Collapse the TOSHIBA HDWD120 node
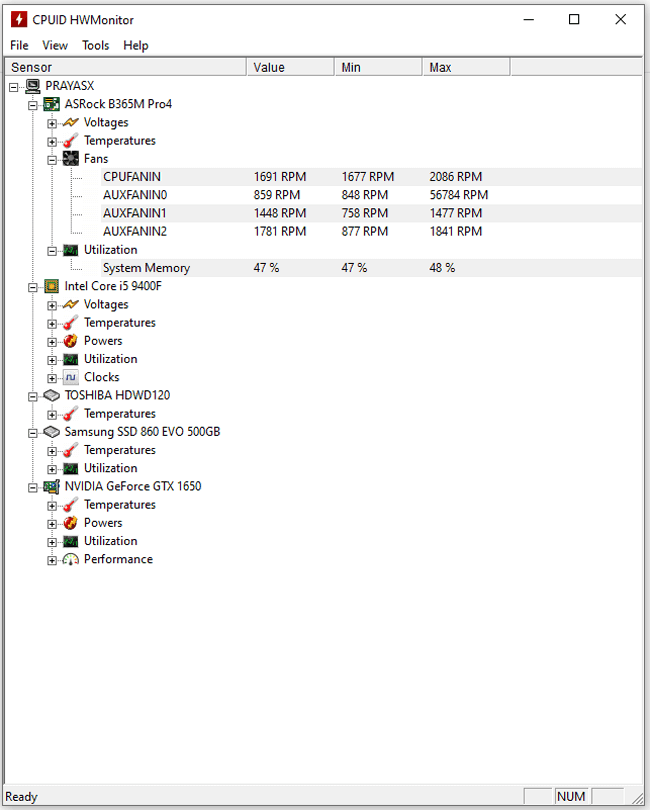This screenshot has height=810, width=650. click(33, 397)
